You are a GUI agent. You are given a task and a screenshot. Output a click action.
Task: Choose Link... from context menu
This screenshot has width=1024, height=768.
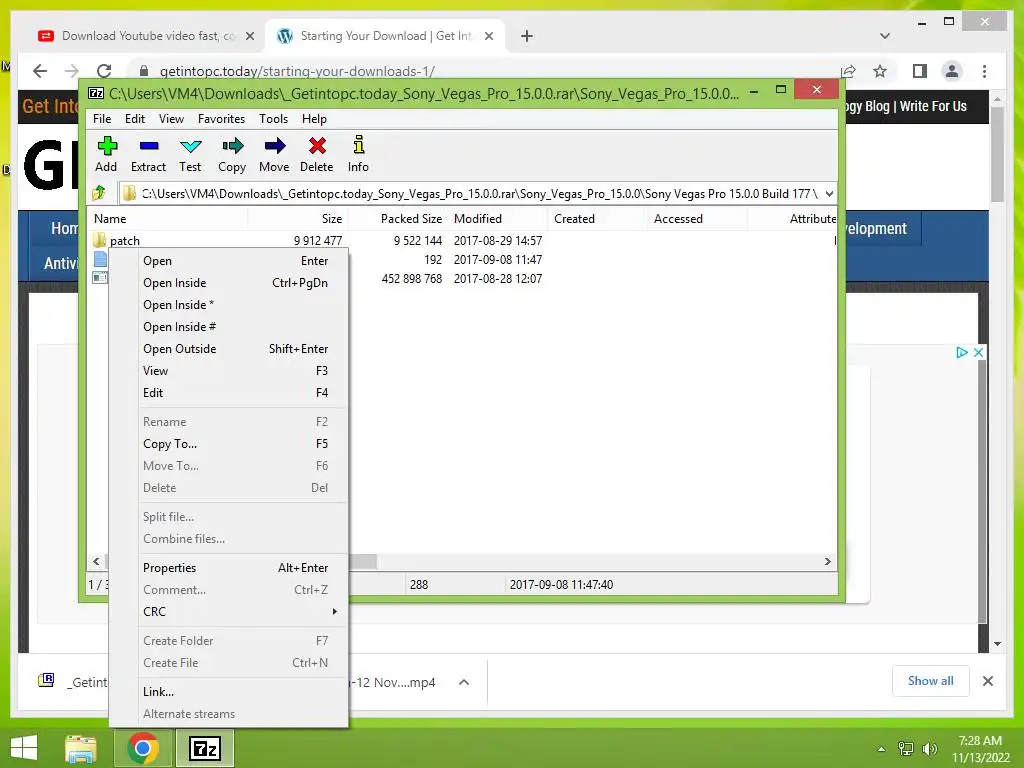(229, 692)
